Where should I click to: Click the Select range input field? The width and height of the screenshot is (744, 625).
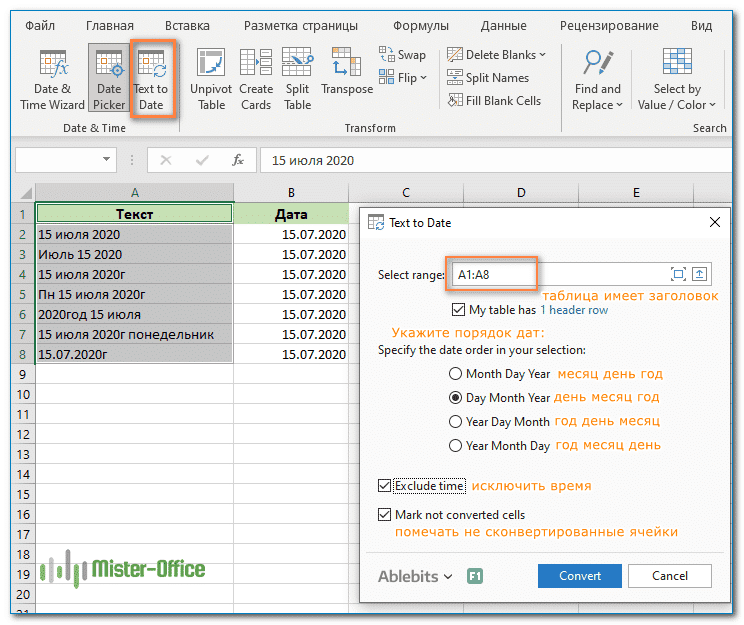click(x=555, y=274)
